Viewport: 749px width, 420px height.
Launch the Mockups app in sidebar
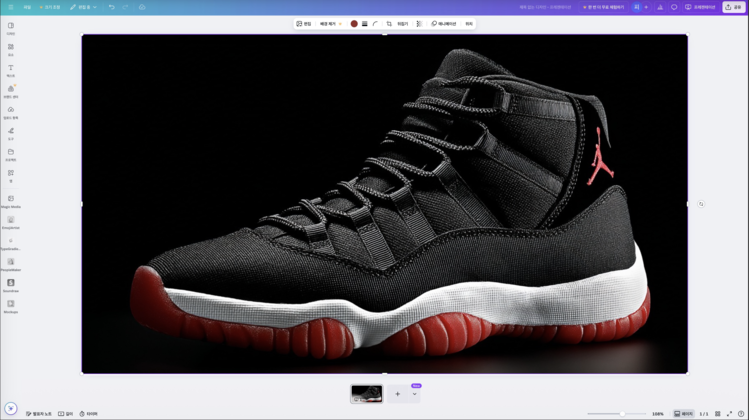click(11, 306)
